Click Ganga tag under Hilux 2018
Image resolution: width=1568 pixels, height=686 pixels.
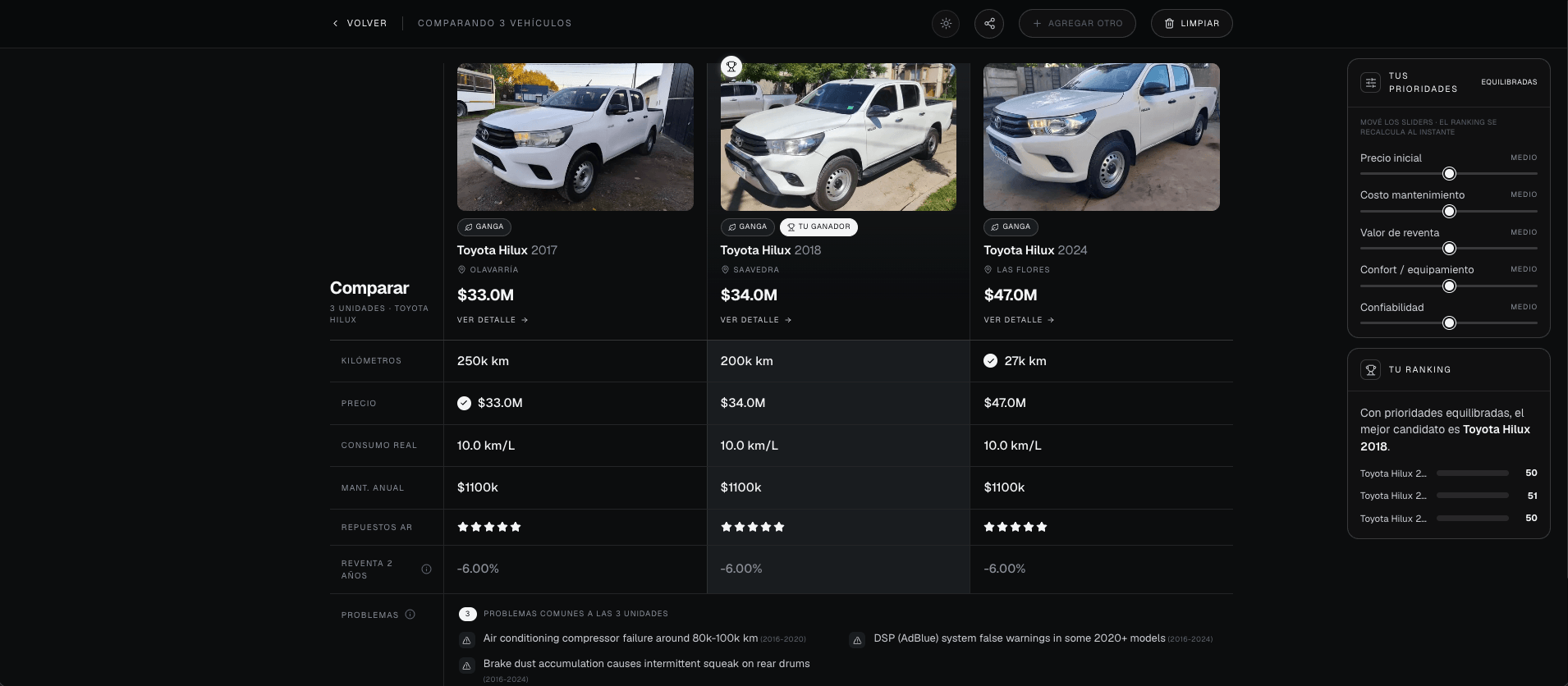(x=747, y=227)
